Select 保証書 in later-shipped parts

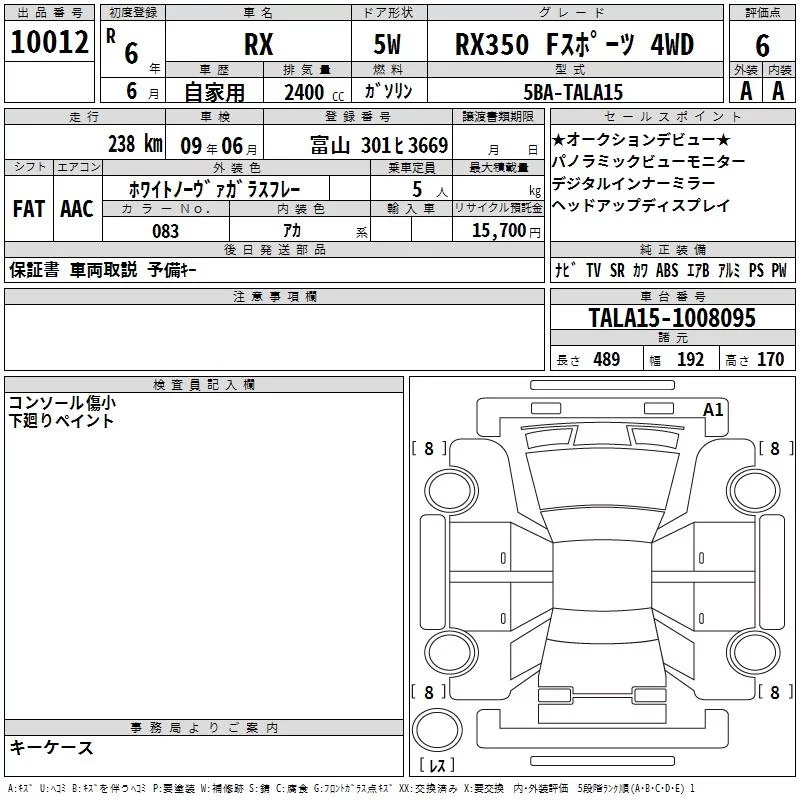34,270
